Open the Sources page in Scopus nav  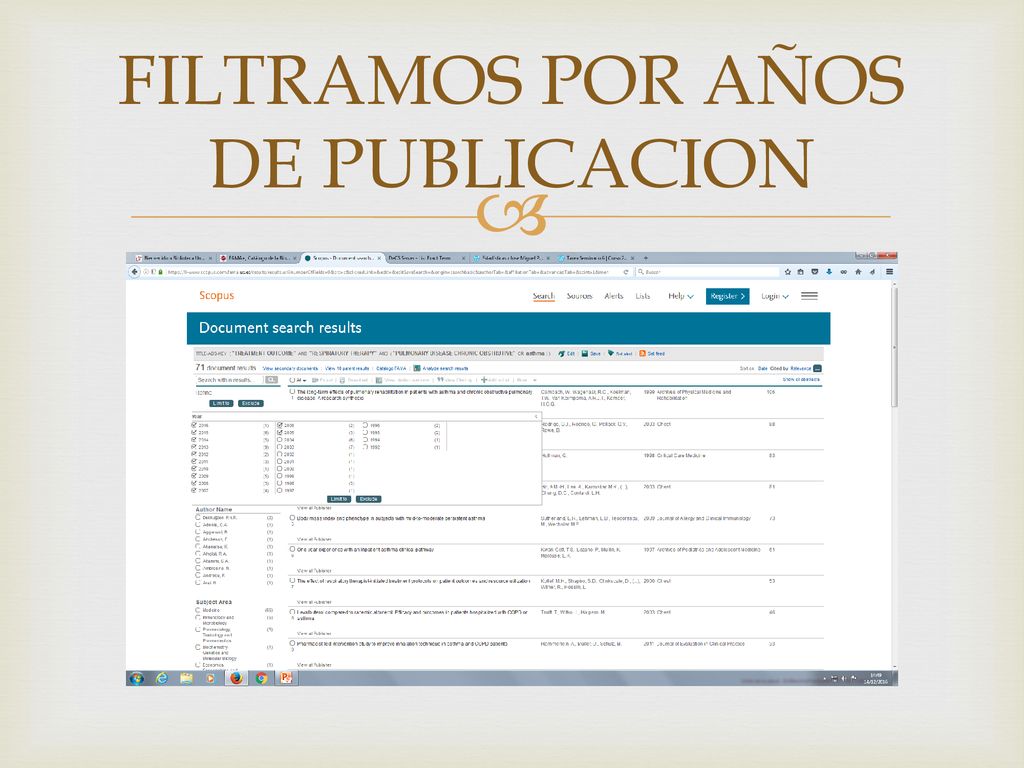coord(579,296)
